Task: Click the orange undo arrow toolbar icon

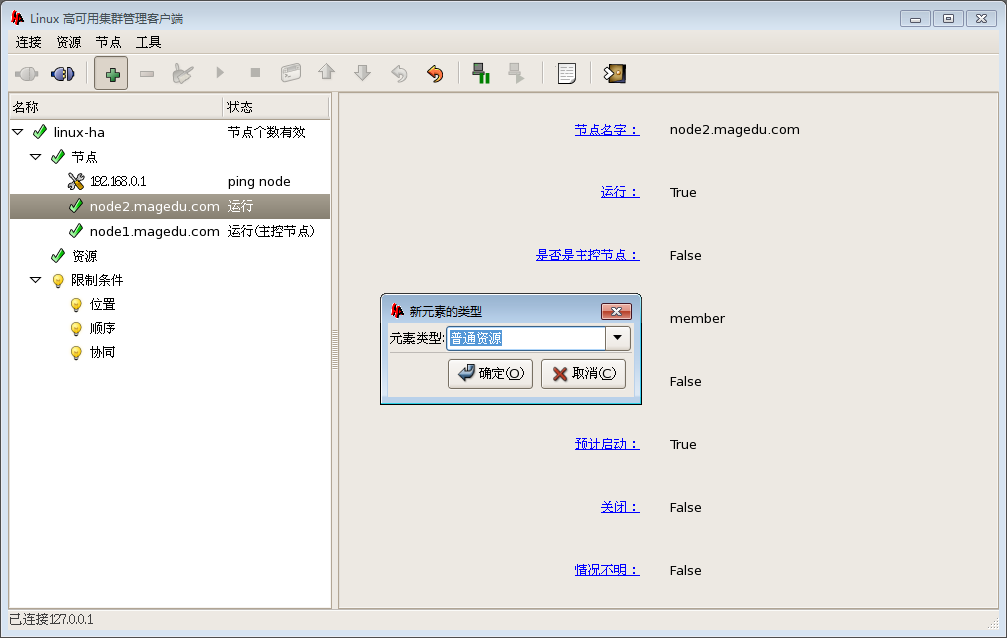Action: tap(434, 73)
